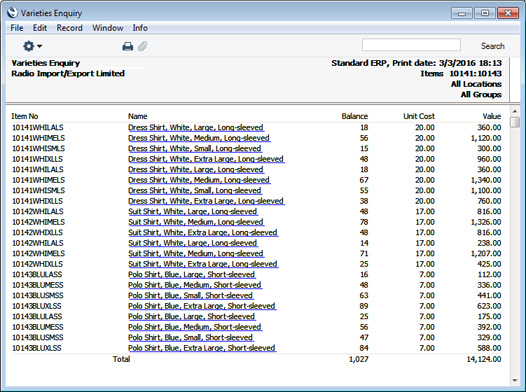526x392 pixels.
Task: Open Suit Shirt White Medium link with balance 71
Action: point(196,253)
